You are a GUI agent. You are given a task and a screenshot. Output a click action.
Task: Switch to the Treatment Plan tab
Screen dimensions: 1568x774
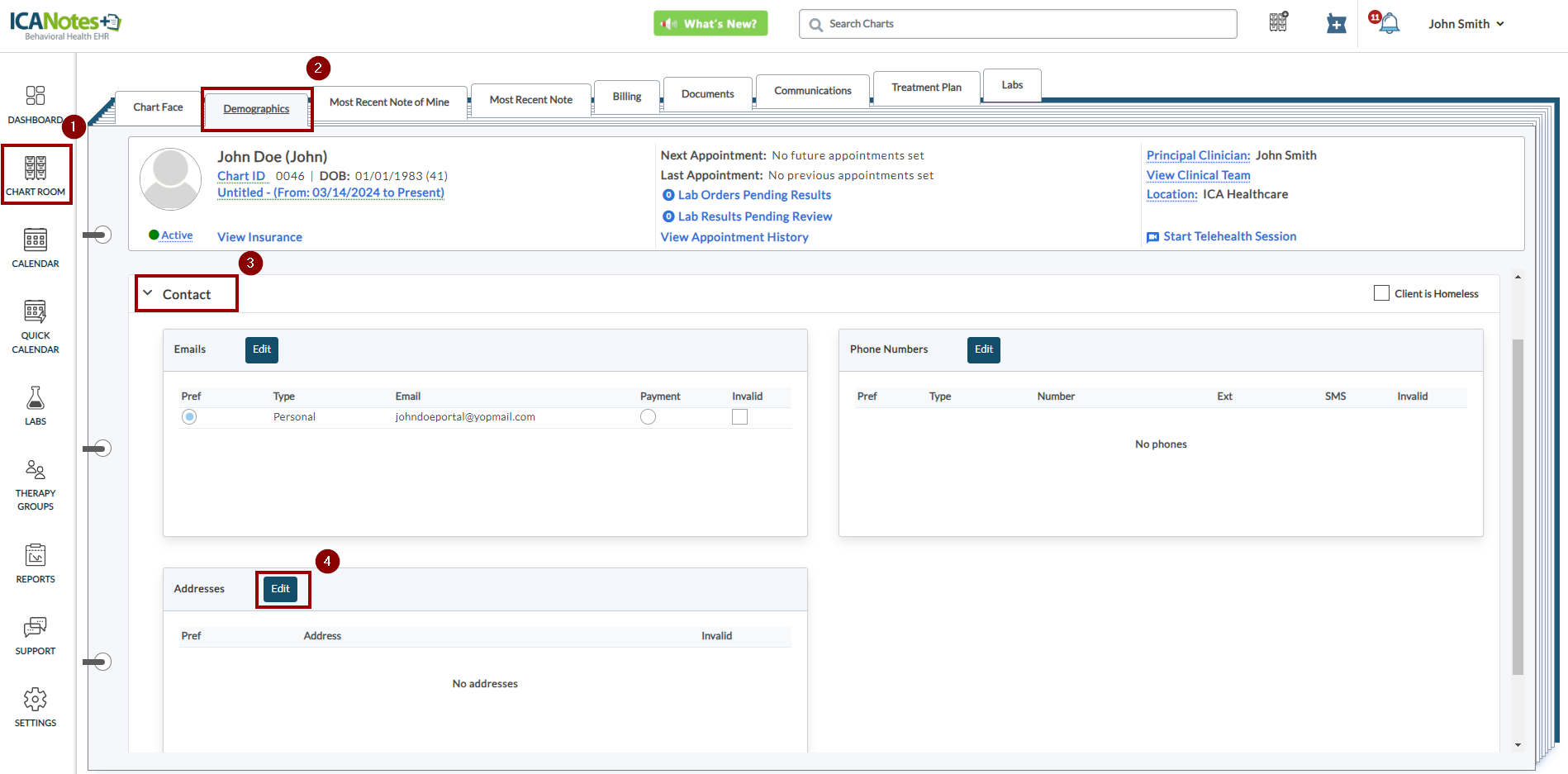pos(926,88)
